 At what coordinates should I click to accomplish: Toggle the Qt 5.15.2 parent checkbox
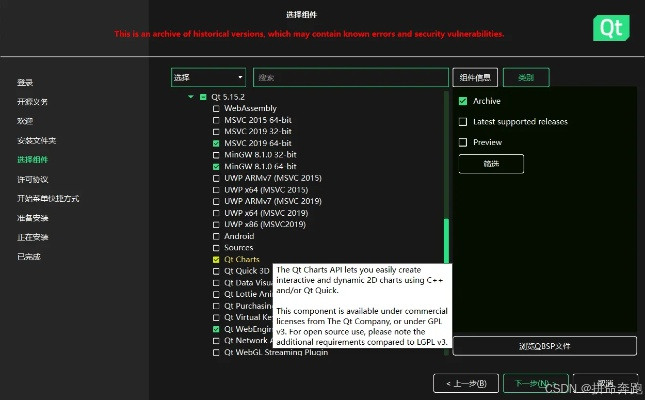pos(203,97)
